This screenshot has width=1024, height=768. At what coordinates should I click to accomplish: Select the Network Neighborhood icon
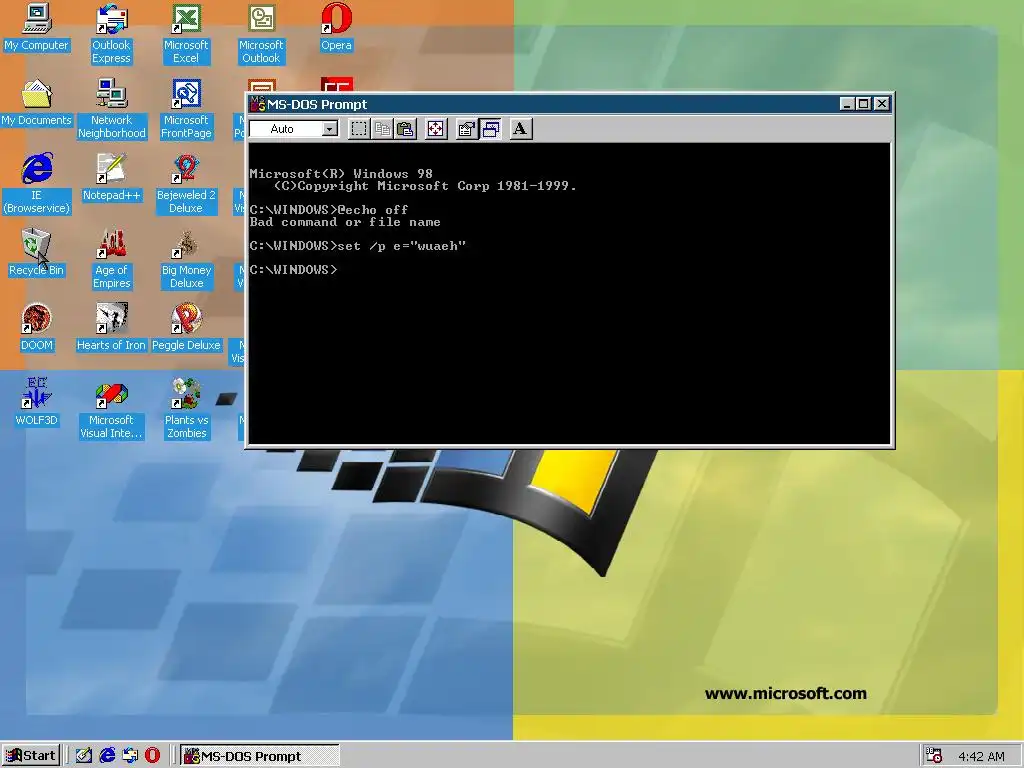111,109
